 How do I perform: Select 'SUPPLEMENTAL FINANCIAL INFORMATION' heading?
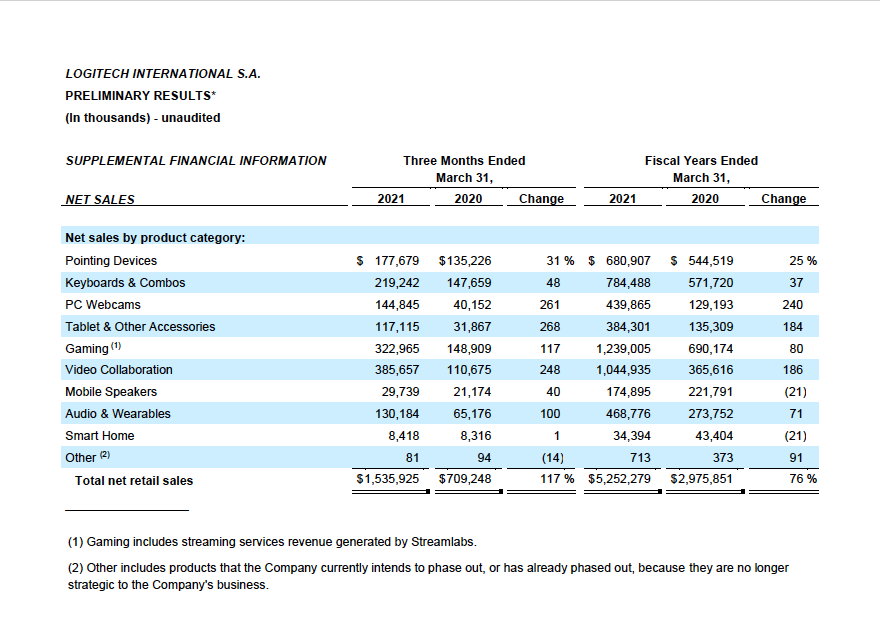tap(196, 161)
